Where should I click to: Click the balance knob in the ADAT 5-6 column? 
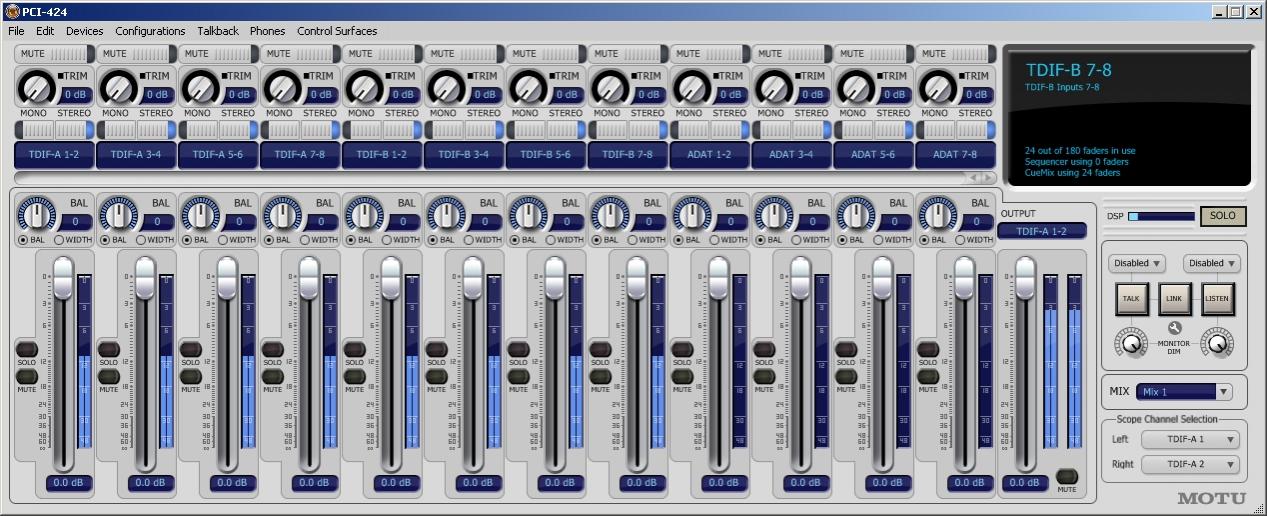click(x=856, y=214)
